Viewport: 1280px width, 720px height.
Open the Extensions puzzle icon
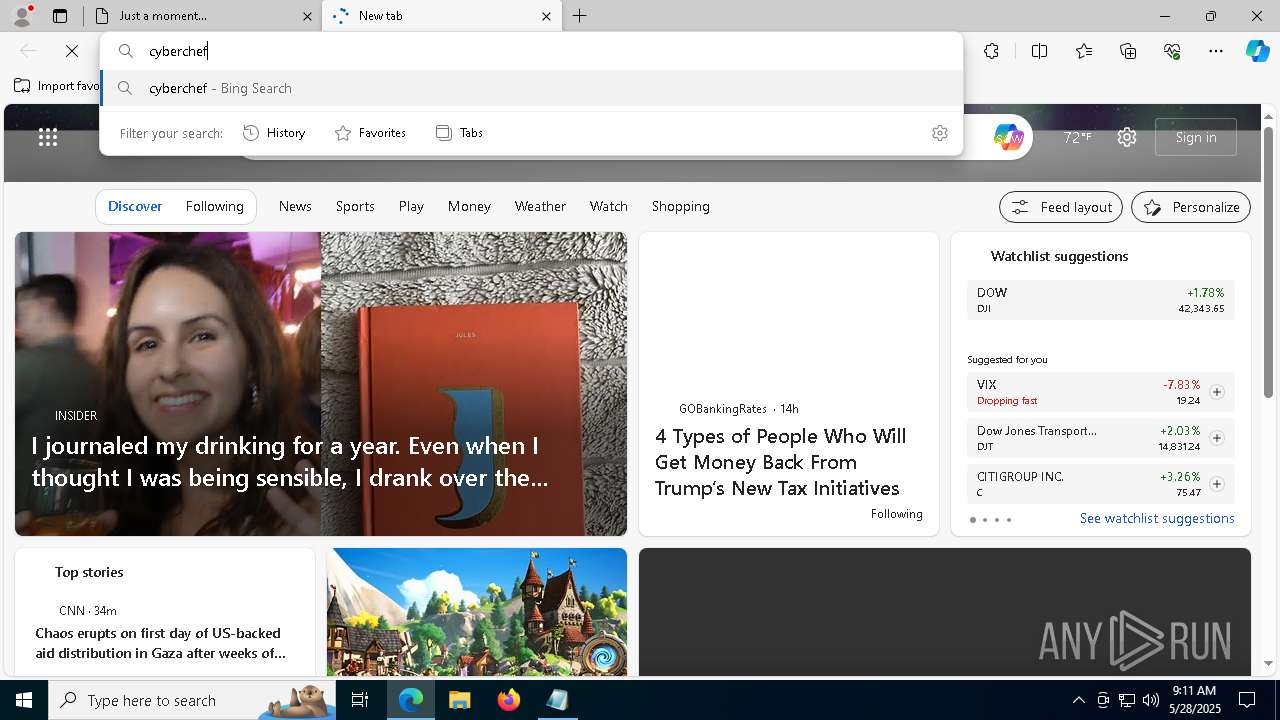coord(991,51)
